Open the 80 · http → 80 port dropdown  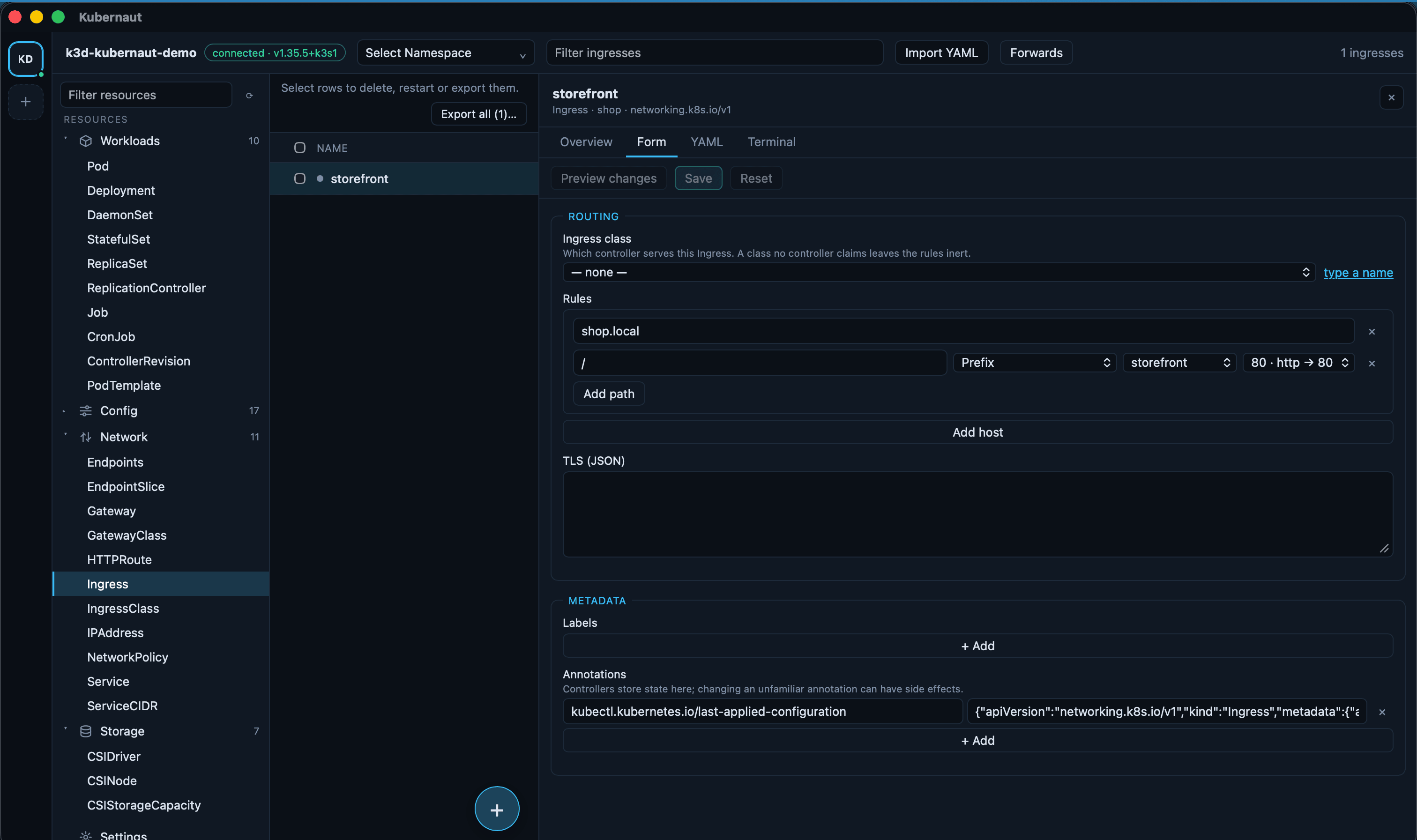pos(1298,363)
